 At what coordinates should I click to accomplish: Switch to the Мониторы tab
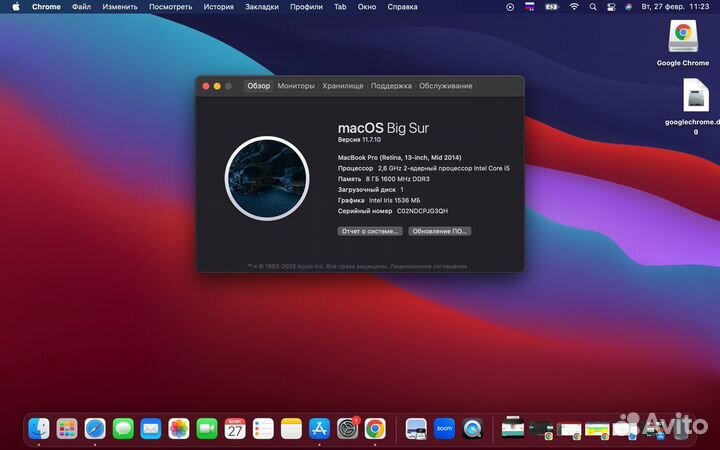tap(296, 86)
